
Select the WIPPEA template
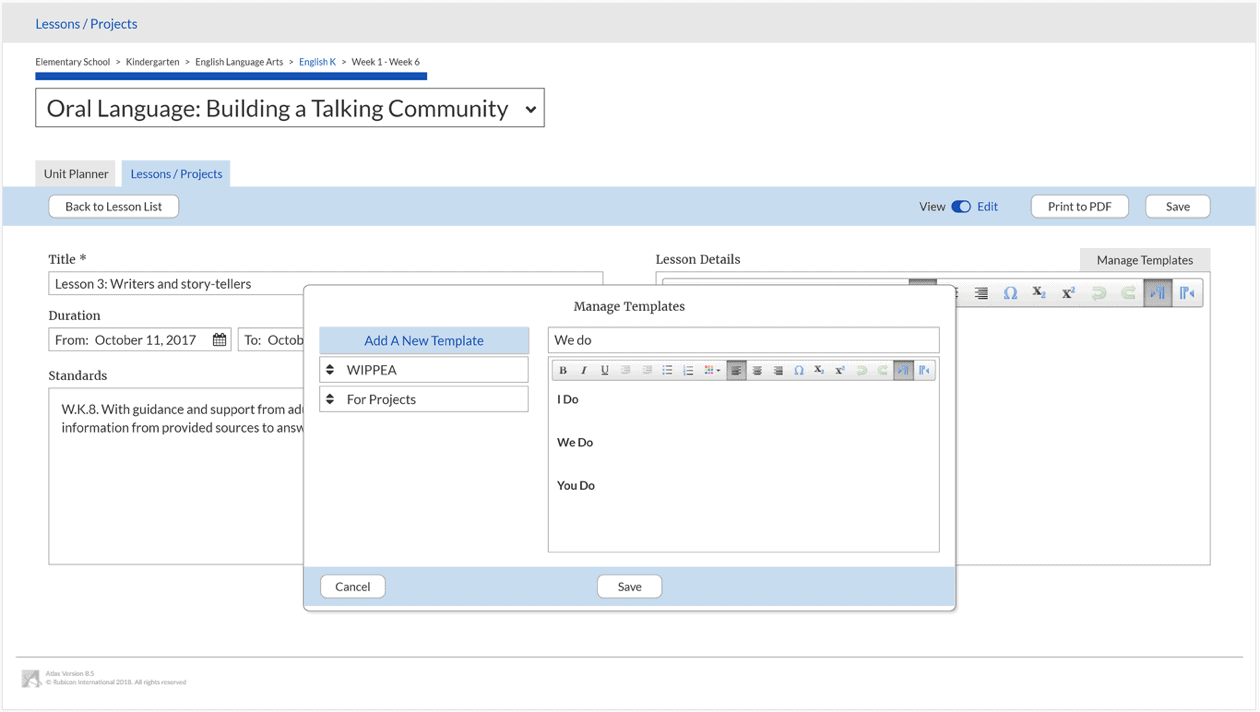click(424, 370)
